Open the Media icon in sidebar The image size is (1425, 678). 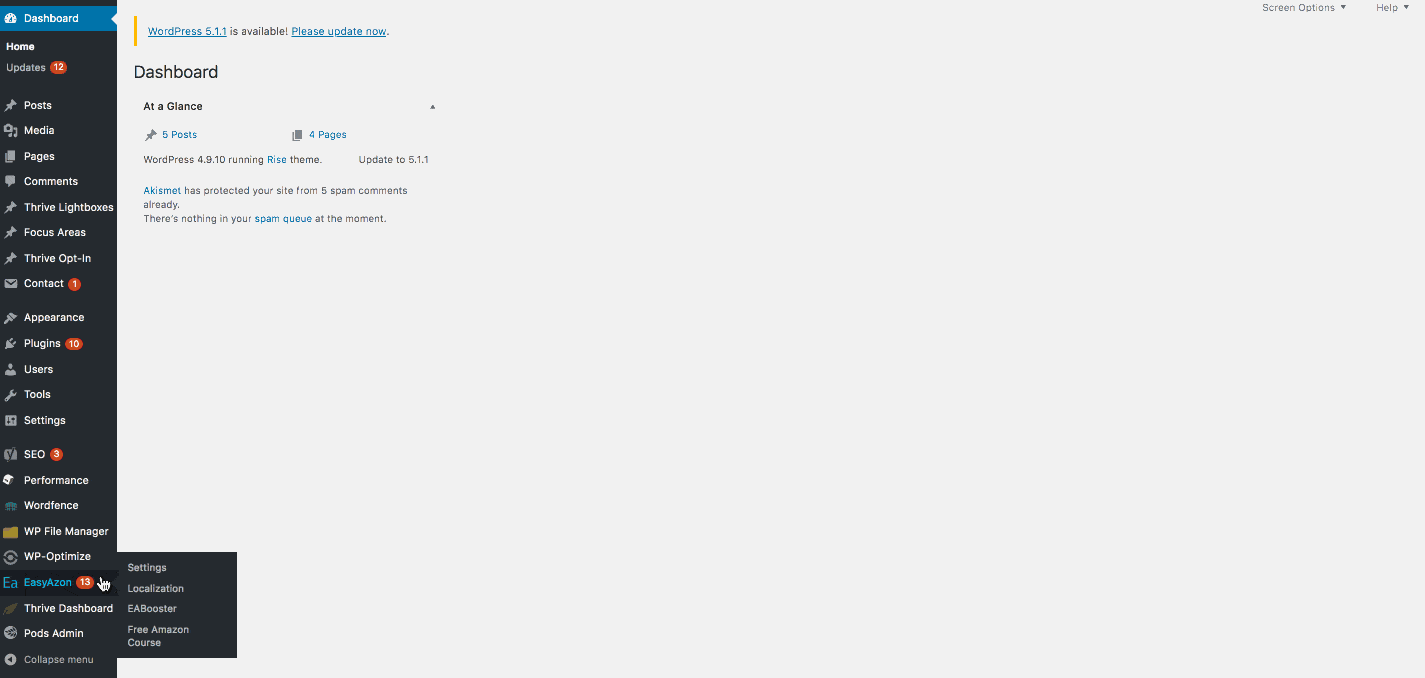coord(11,130)
